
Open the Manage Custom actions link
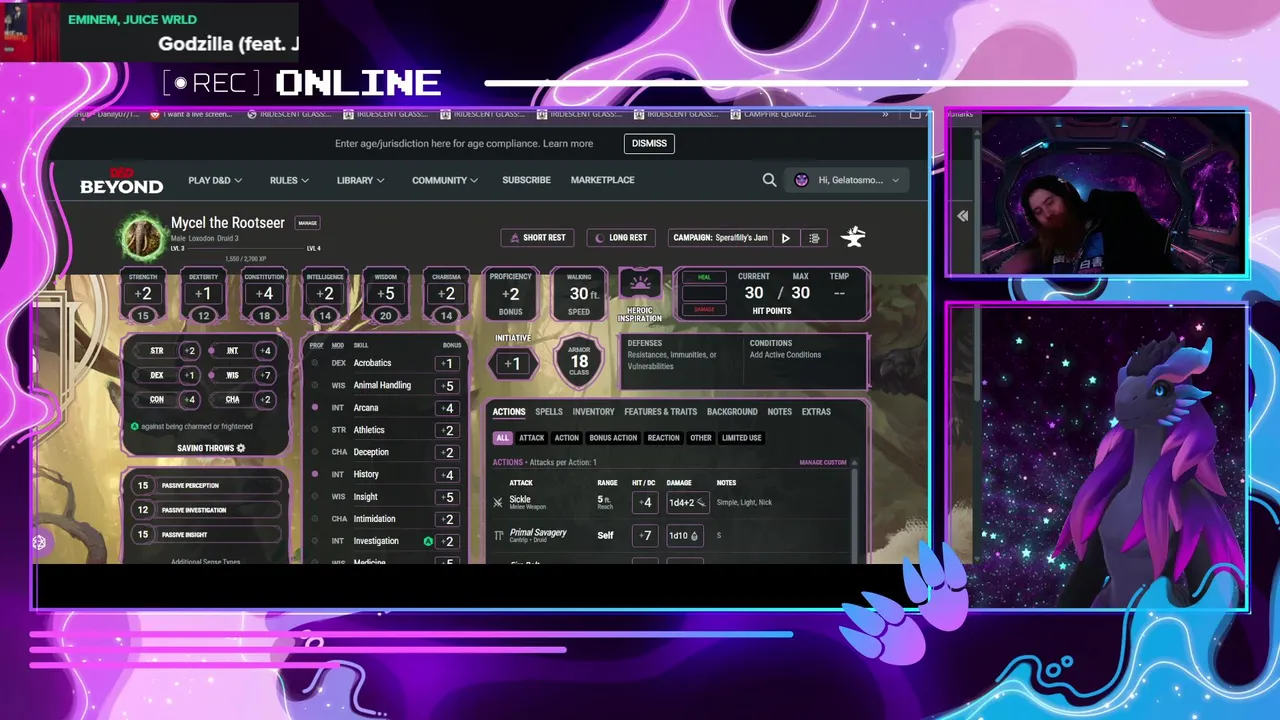coord(823,463)
